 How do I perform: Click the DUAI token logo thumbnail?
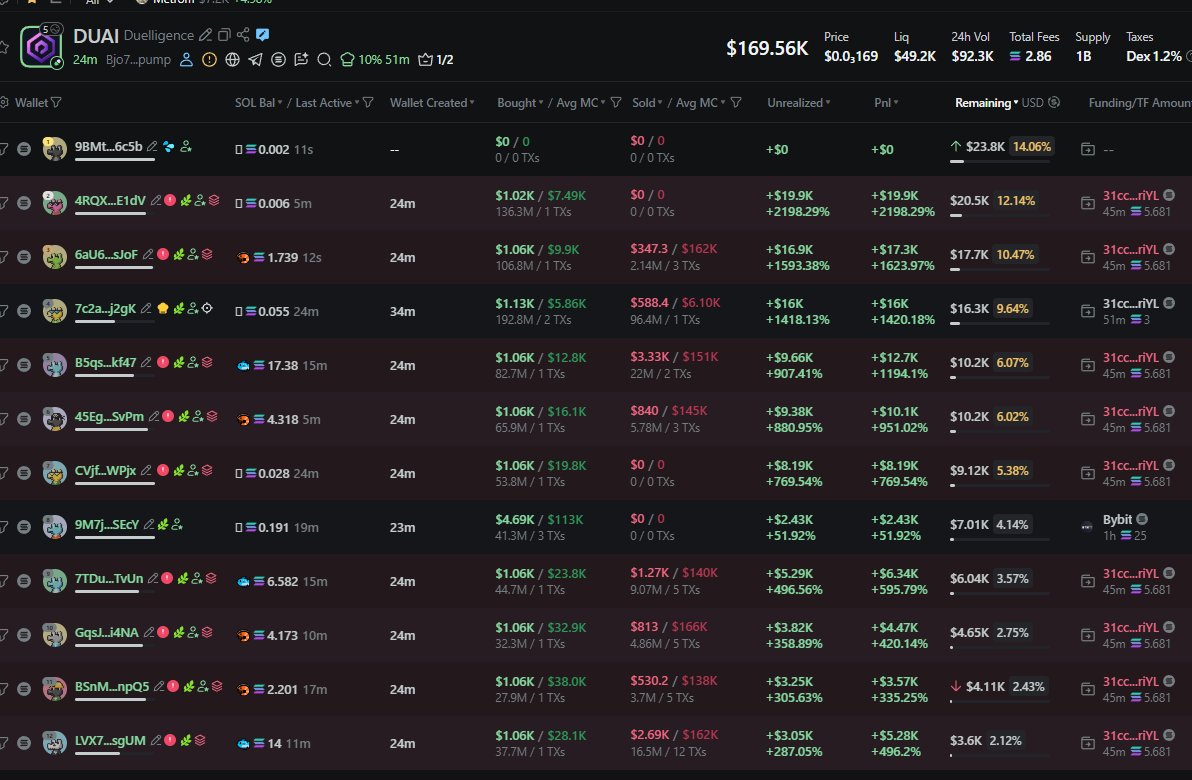pyautogui.click(x=43, y=46)
